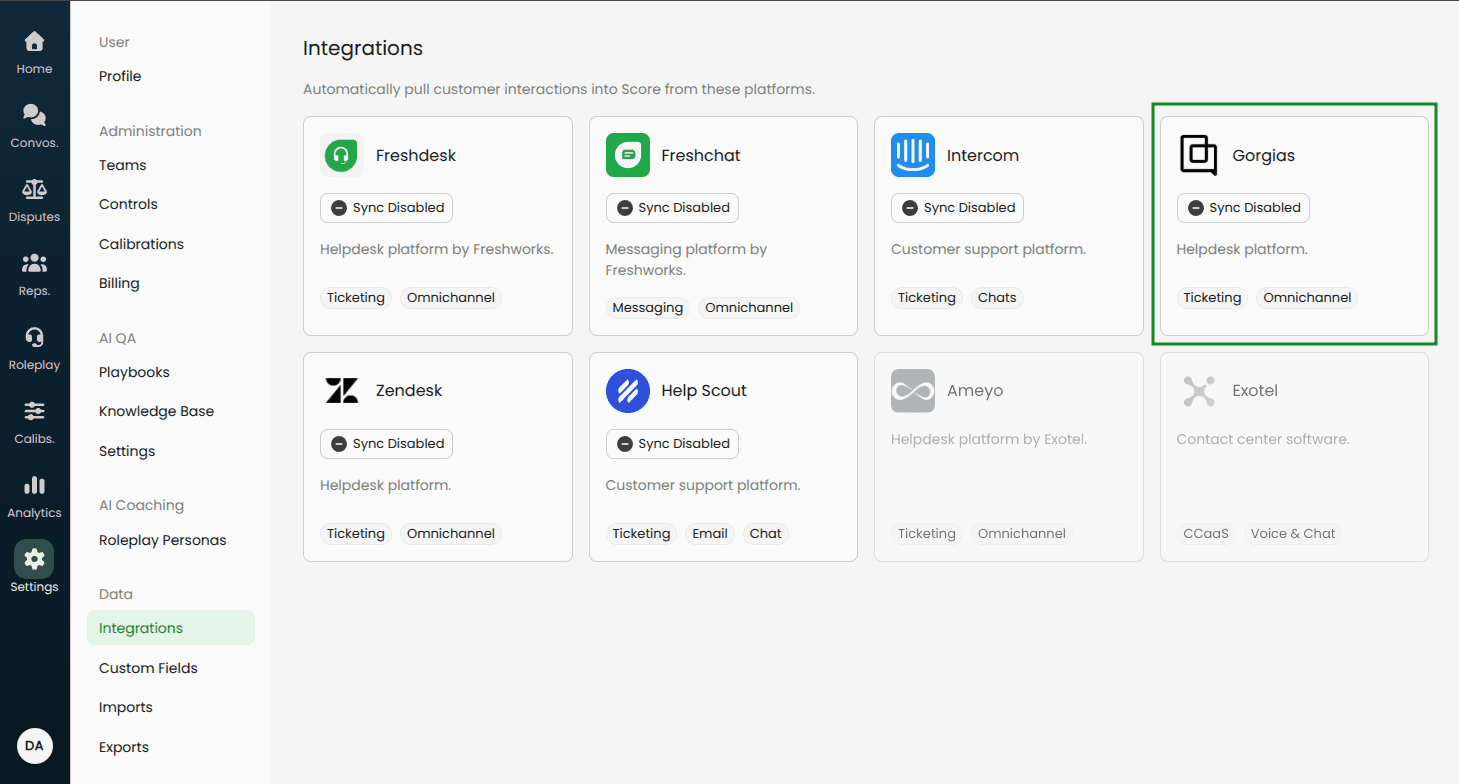The width and height of the screenshot is (1459, 784).
Task: Open the Calibs. sliders icon
Action: click(x=34, y=411)
